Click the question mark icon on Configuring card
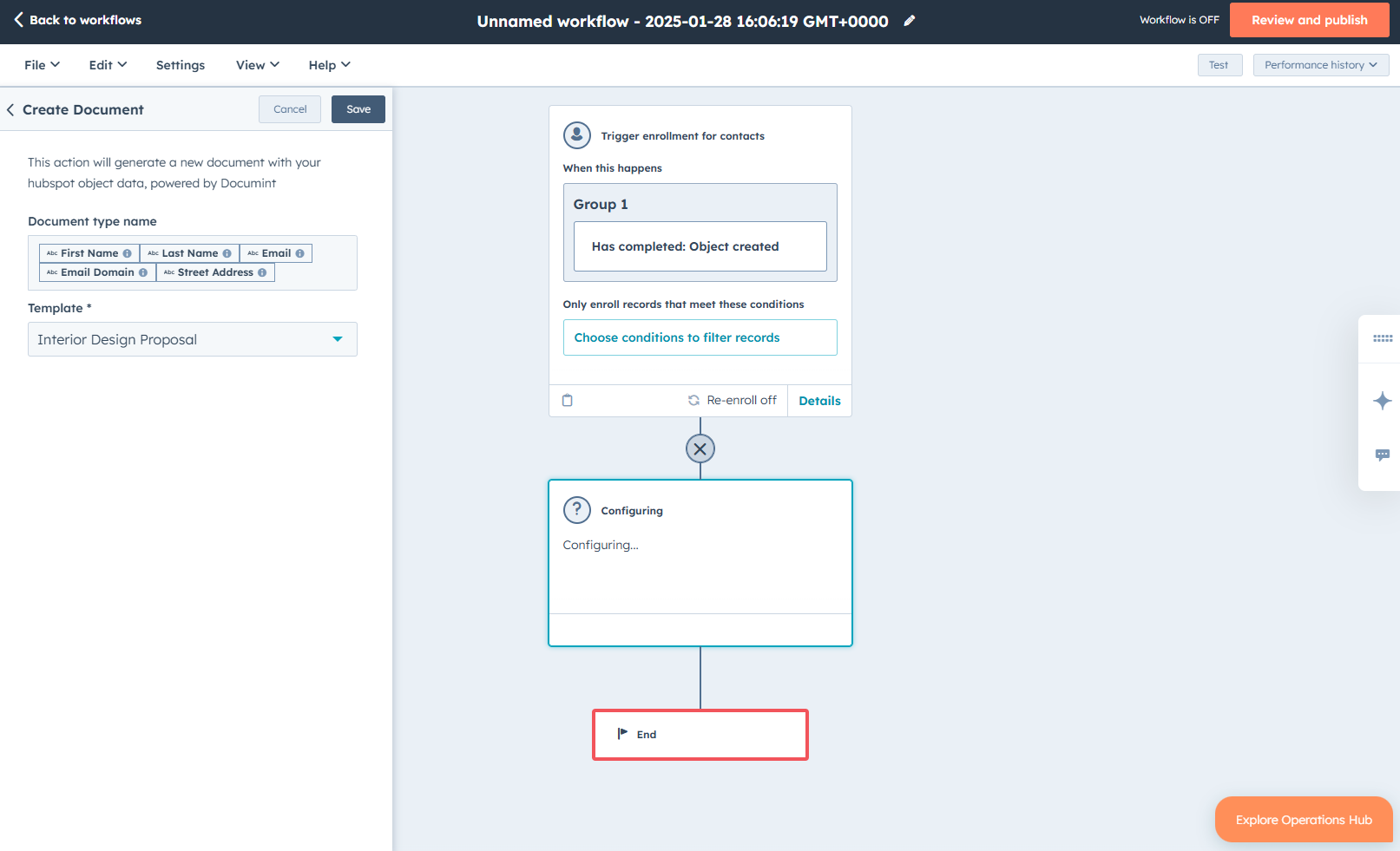The width and height of the screenshot is (1400, 851). 577,510
